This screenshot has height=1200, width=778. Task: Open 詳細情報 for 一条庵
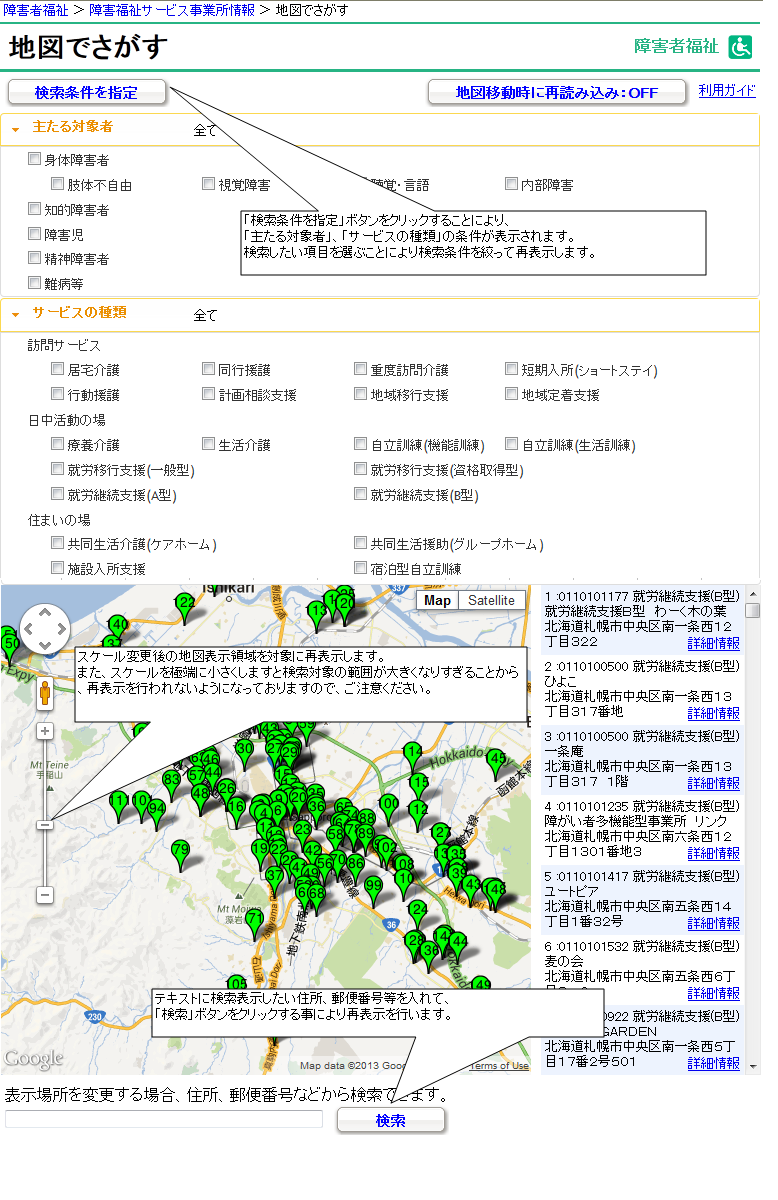click(x=713, y=783)
